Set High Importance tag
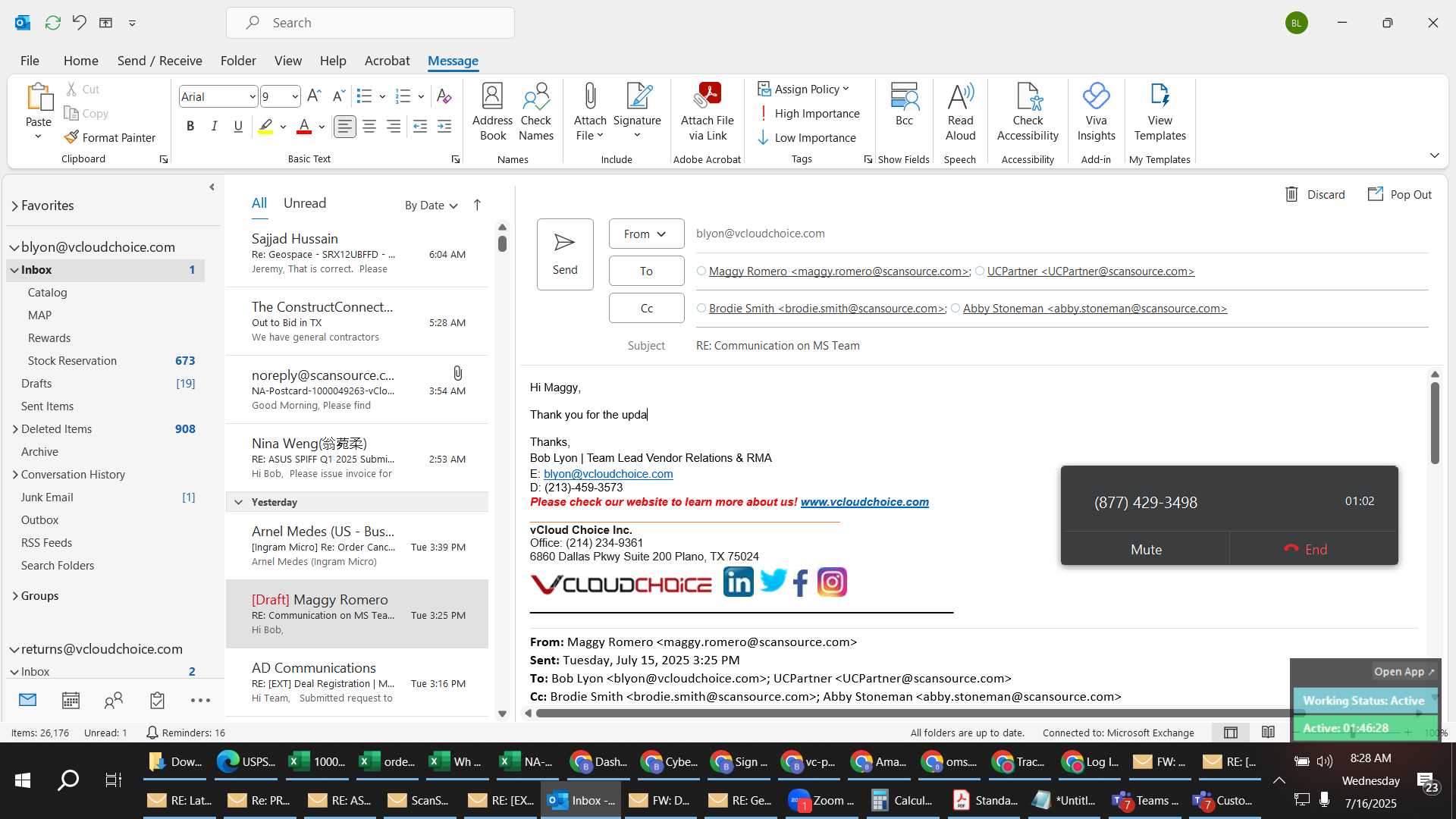Image resolution: width=1456 pixels, height=819 pixels. click(x=808, y=114)
